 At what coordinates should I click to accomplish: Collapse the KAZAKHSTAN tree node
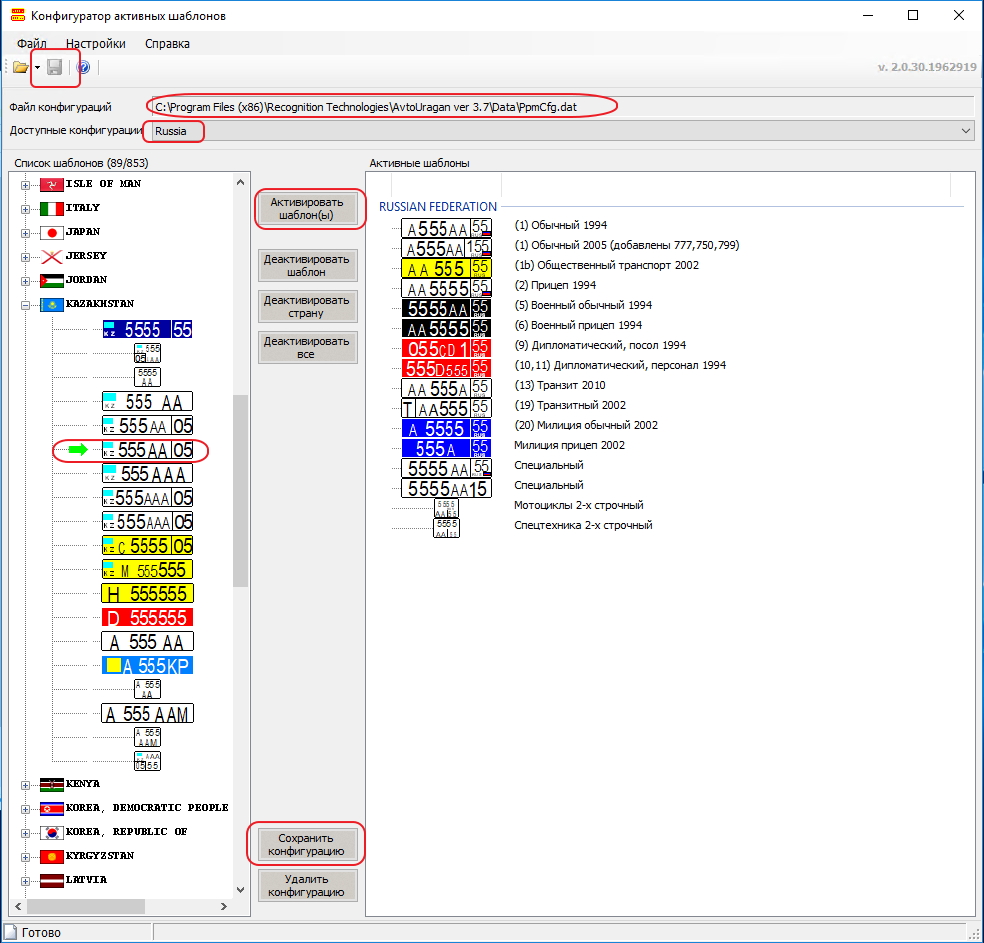[24, 304]
